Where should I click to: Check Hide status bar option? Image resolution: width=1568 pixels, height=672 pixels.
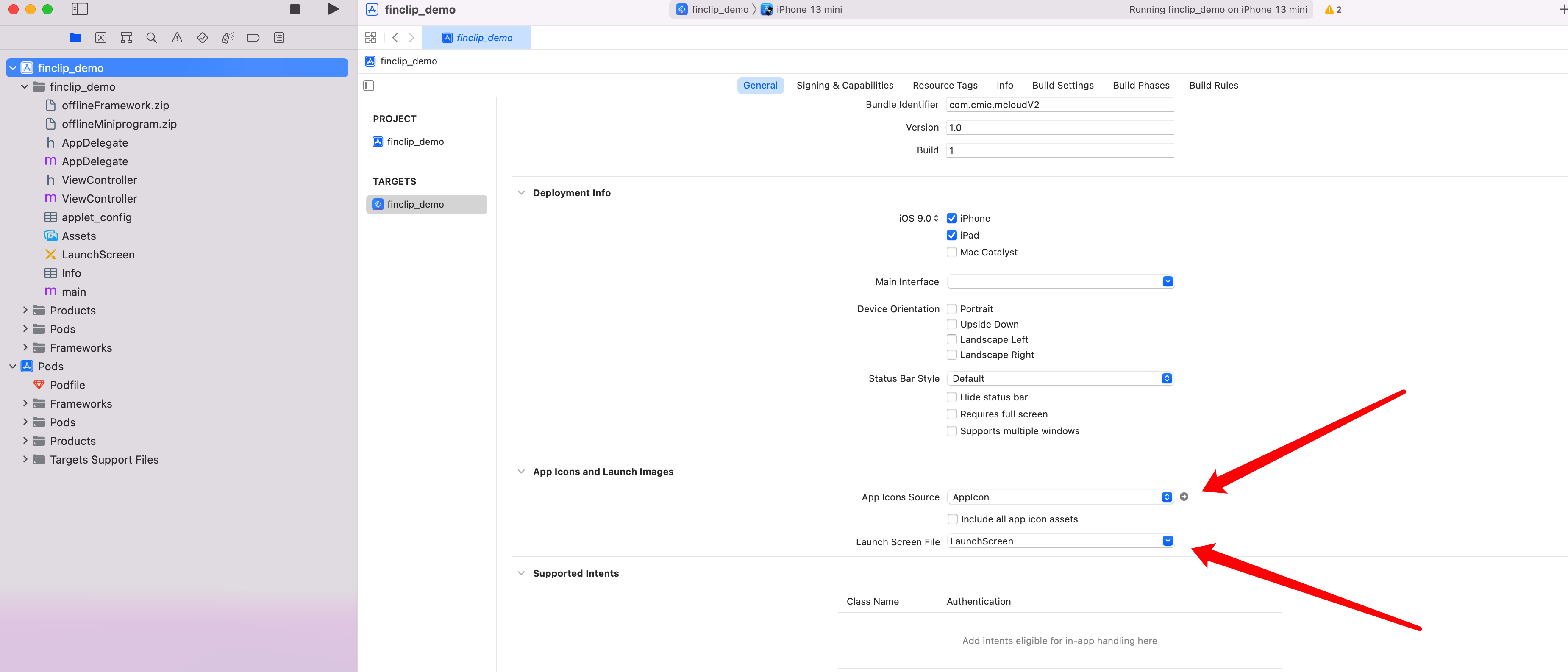(951, 397)
